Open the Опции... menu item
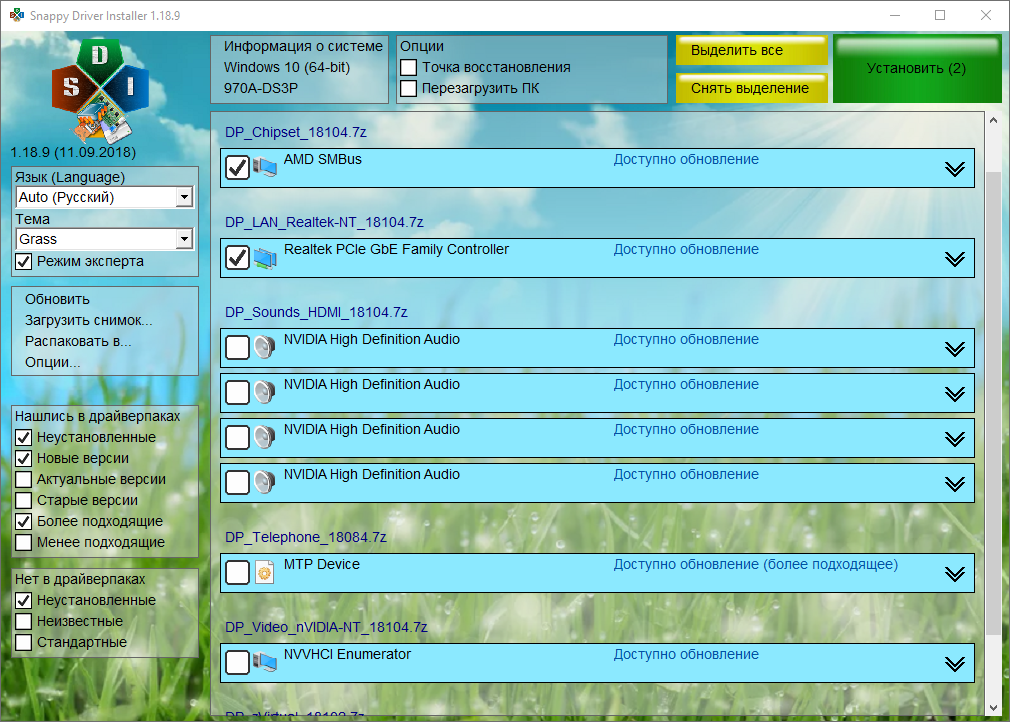Image resolution: width=1010 pixels, height=722 pixels. pos(53,363)
